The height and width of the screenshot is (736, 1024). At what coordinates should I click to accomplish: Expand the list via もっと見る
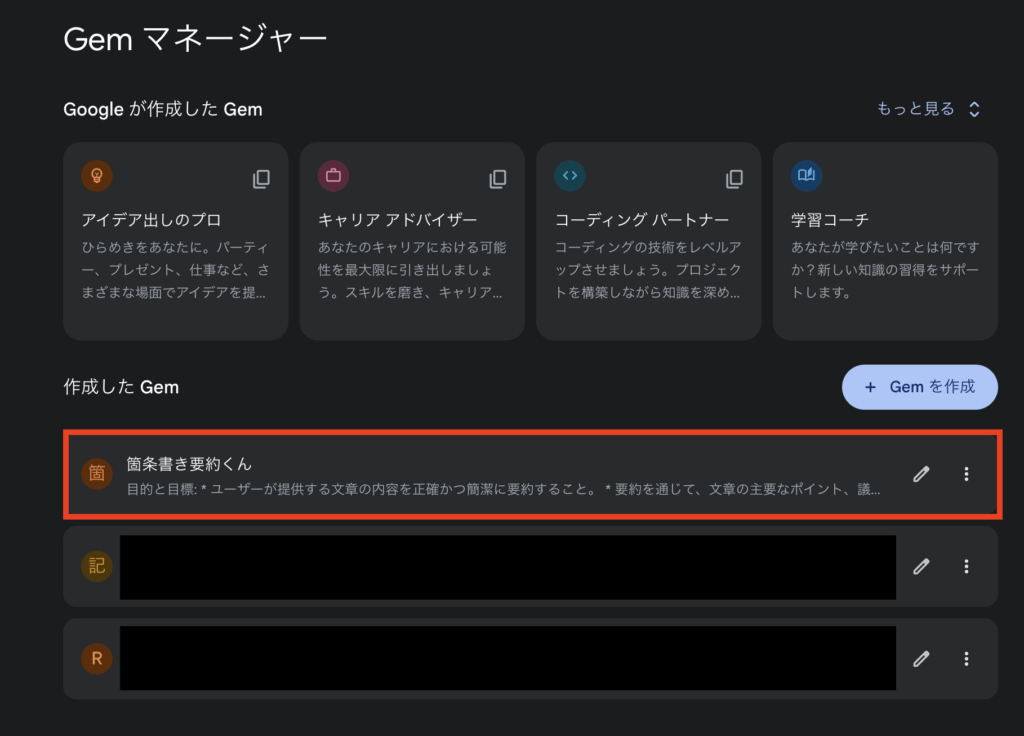928,109
